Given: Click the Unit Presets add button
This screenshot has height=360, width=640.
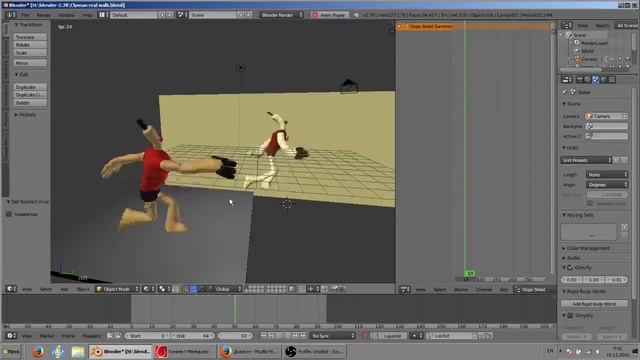Looking at the screenshot, I should coord(617,160).
